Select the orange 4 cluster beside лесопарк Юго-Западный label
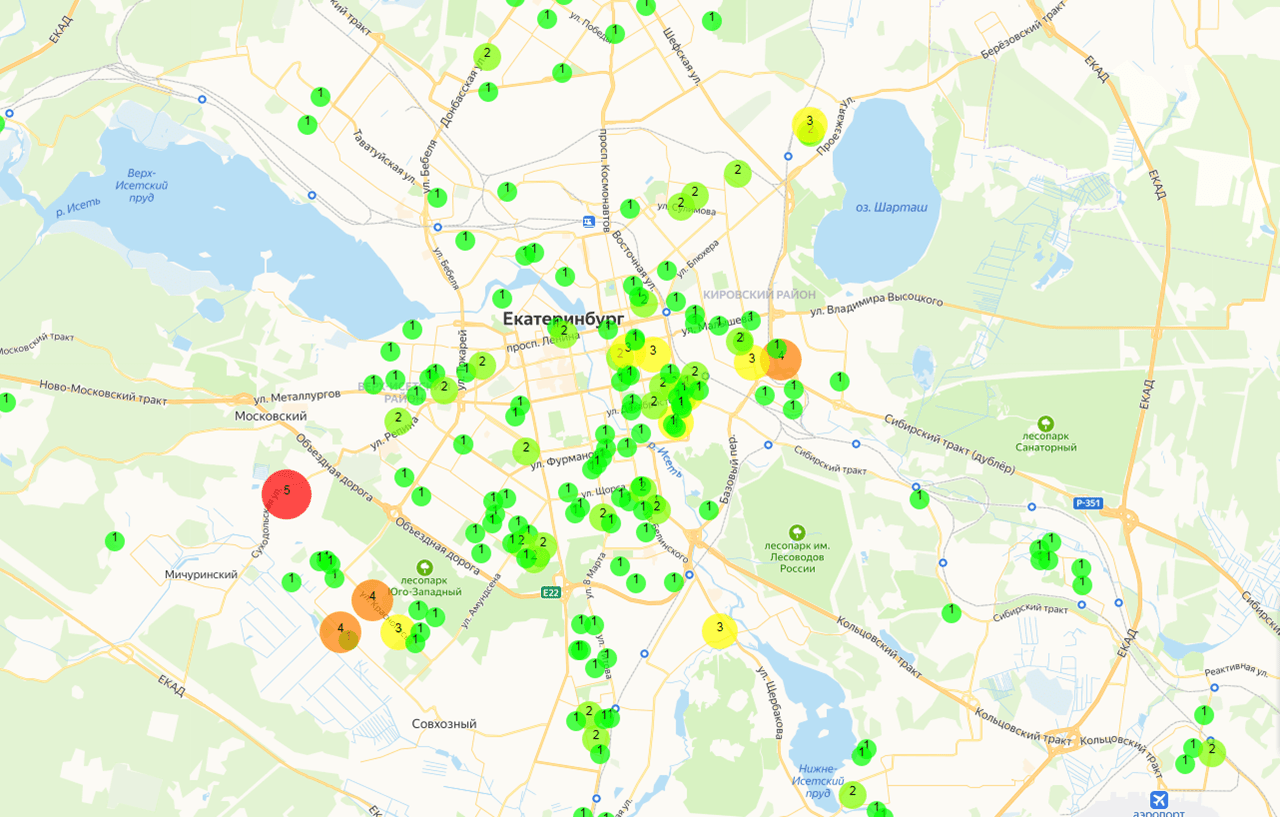The image size is (1280, 817). (x=372, y=599)
